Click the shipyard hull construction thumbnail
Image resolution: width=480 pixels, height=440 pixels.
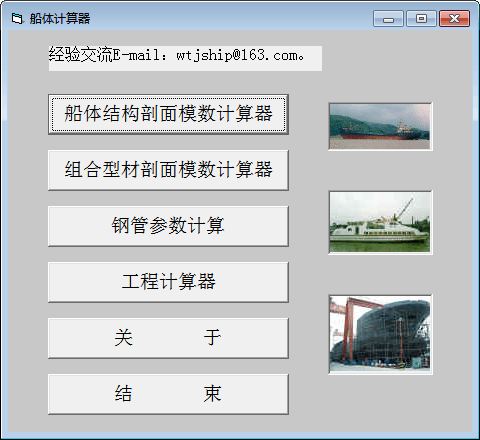pos(380,334)
